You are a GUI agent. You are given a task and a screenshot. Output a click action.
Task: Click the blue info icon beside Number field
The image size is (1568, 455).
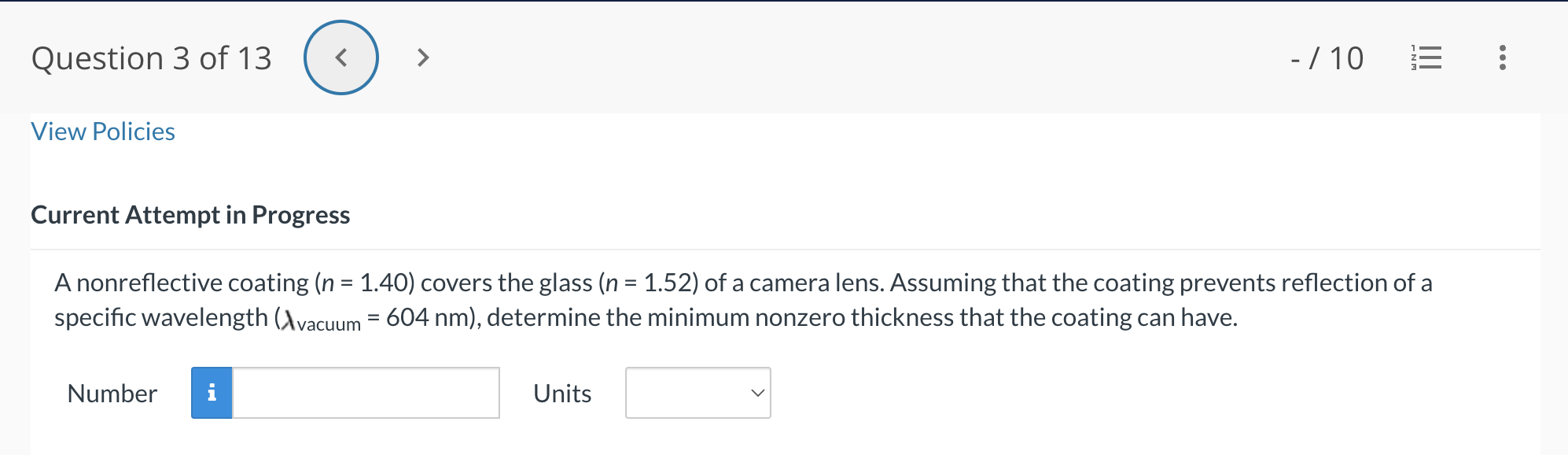[211, 393]
